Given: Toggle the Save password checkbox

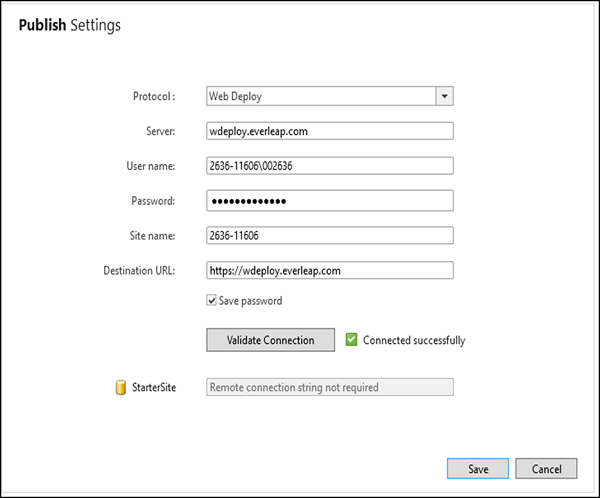Looking at the screenshot, I should (x=211, y=301).
